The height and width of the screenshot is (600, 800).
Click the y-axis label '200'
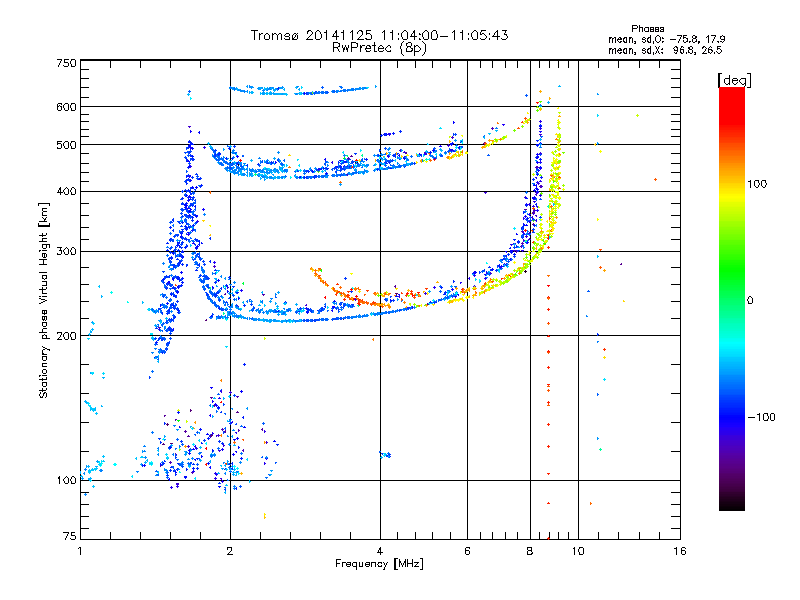pos(66,336)
